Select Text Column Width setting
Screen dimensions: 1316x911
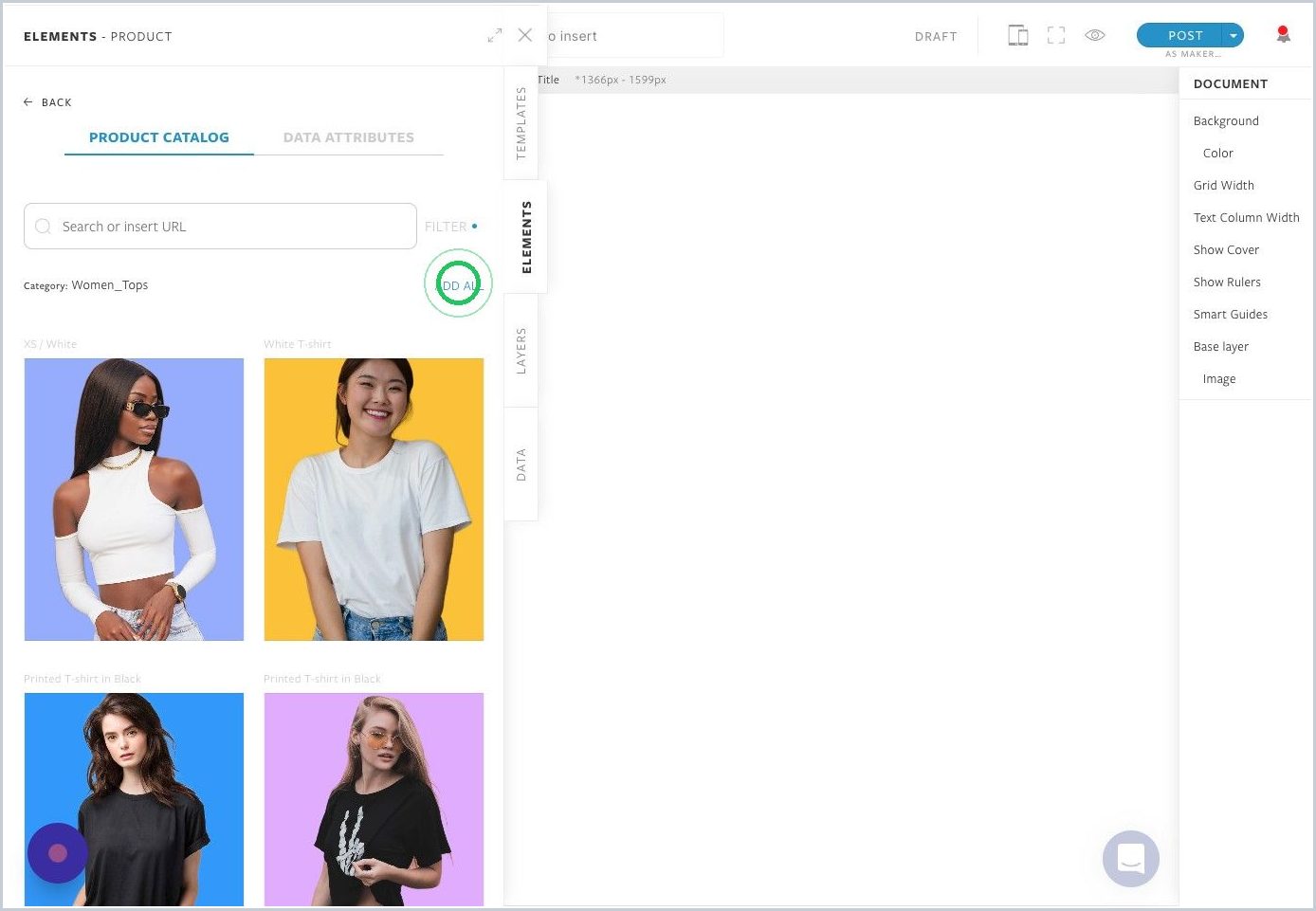1247,218
